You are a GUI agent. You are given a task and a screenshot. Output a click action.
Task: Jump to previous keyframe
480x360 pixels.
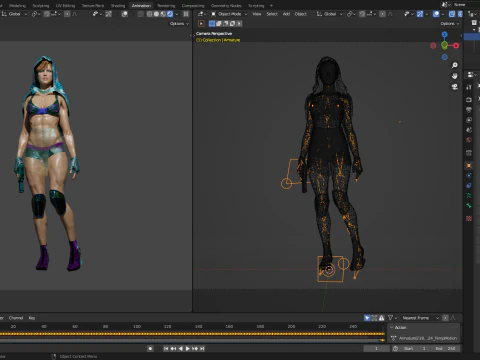coord(173,348)
